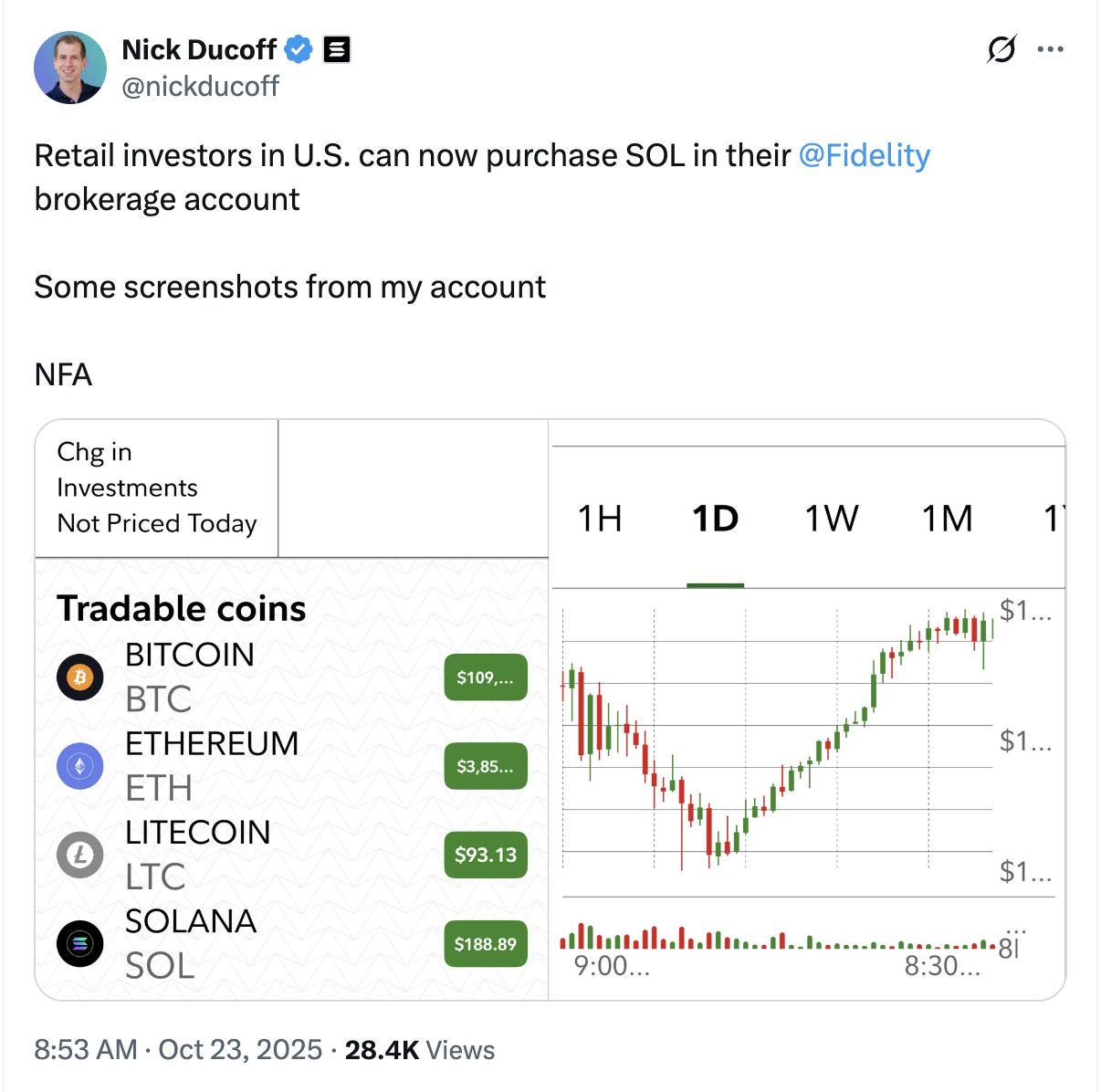The height and width of the screenshot is (1092, 1101).
Task: Click the Bitcoin BTC coin icon
Action: point(80,677)
